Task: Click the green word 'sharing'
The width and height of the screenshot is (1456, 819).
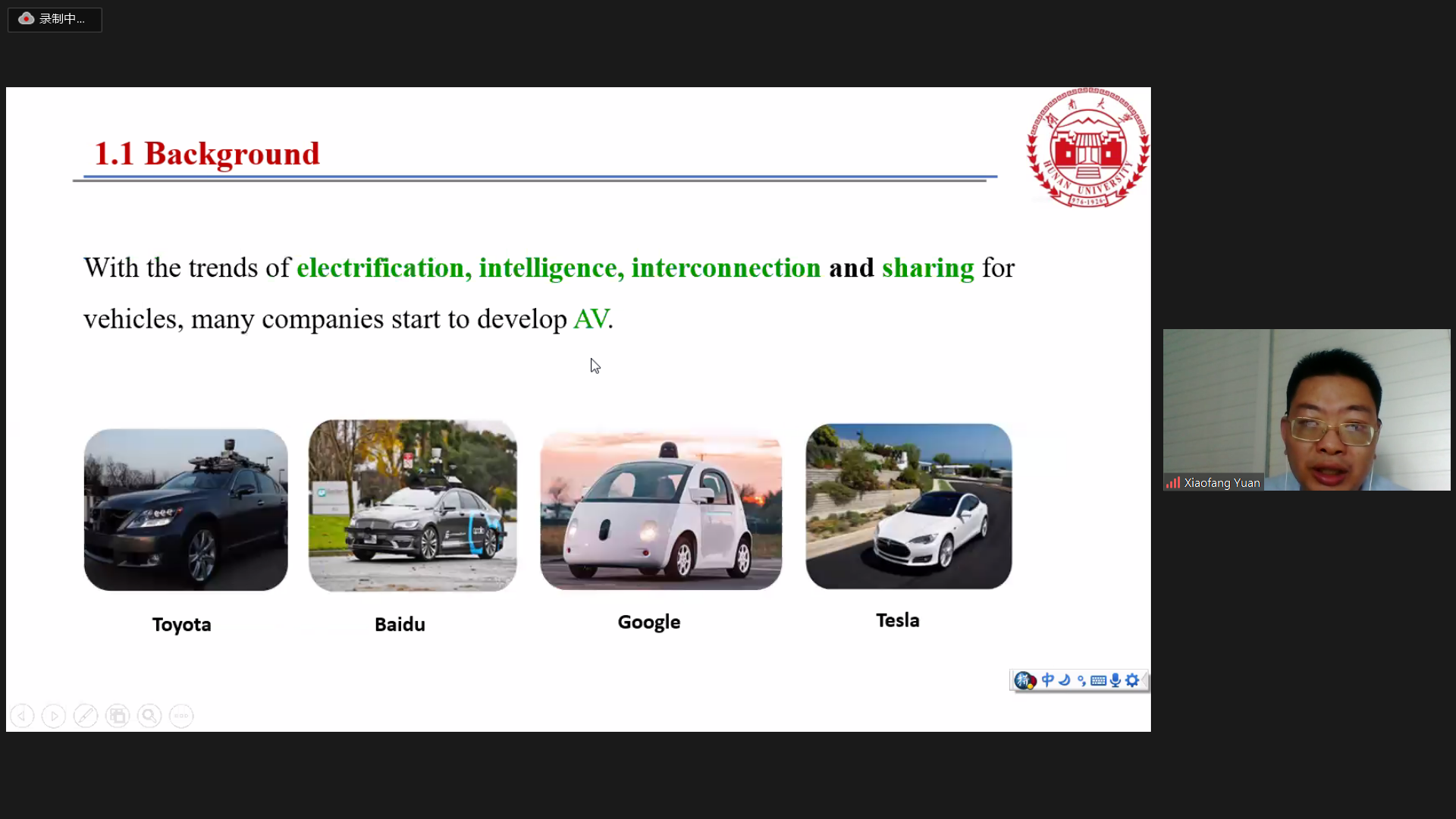Action: [928, 269]
